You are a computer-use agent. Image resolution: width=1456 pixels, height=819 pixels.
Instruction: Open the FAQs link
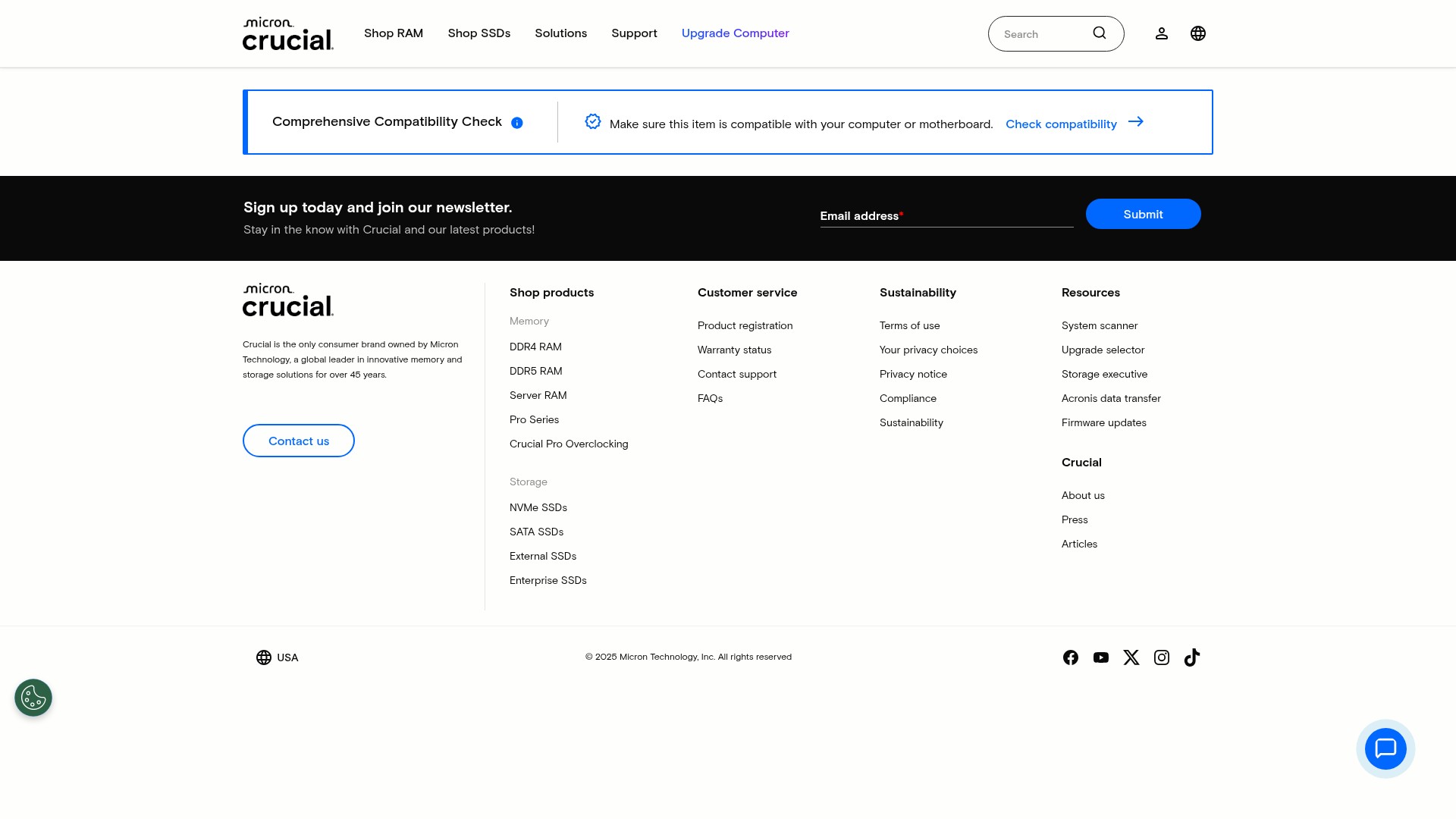[710, 399]
